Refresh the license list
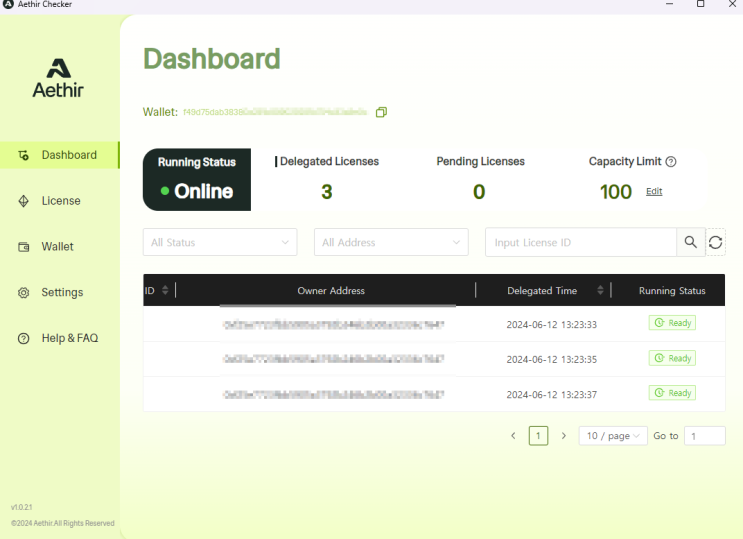 pos(715,242)
